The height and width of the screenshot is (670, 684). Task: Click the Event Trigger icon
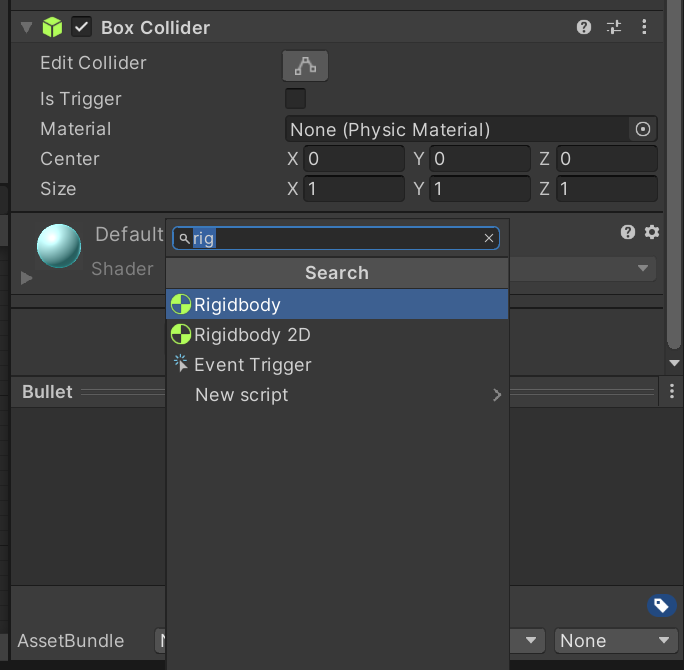181,363
